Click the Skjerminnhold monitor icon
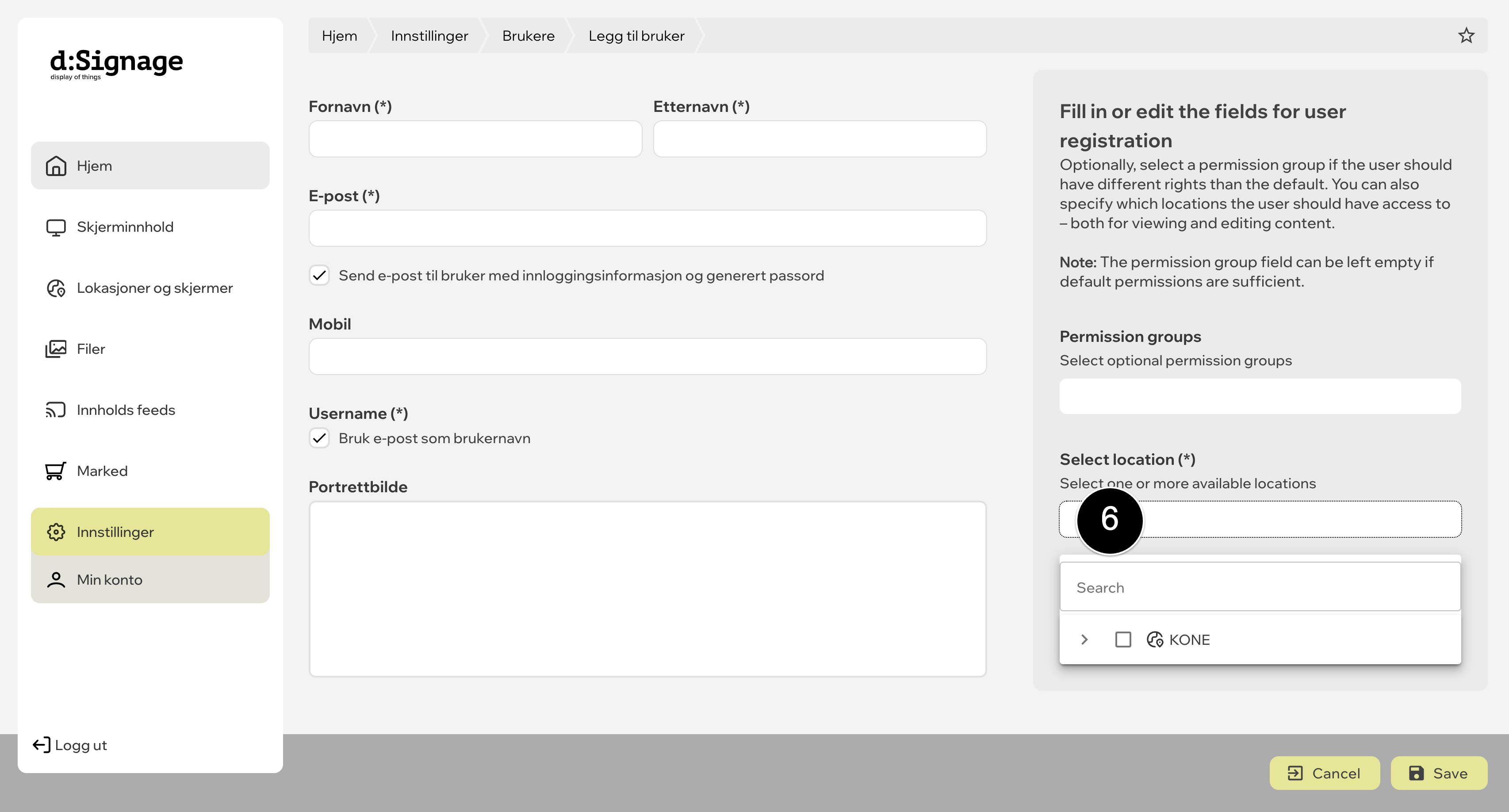 click(x=56, y=227)
